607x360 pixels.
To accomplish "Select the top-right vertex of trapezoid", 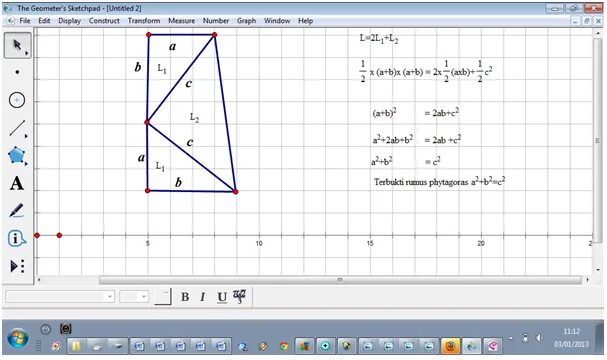I will click(x=214, y=35).
